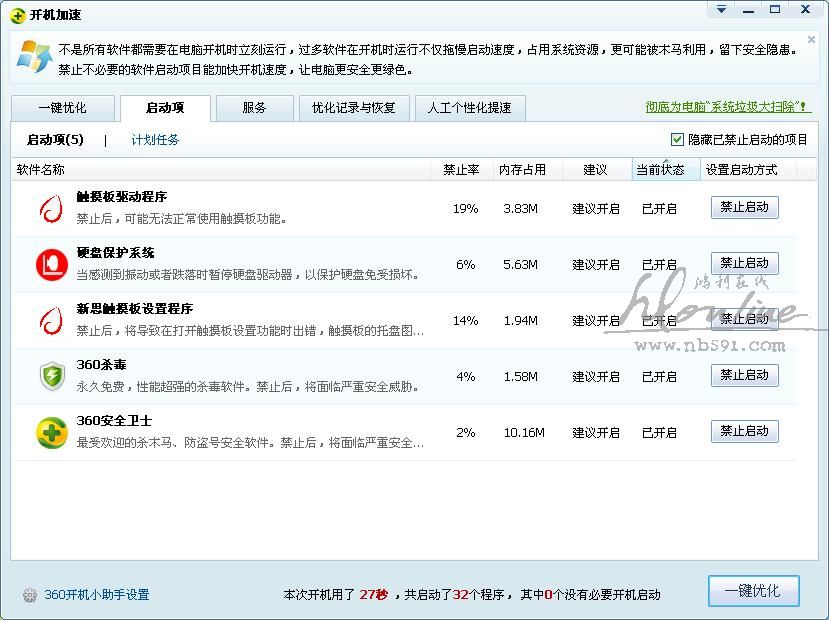Disable startup for 硬盘保护系统
Screen dimensions: 829x620
click(744, 264)
